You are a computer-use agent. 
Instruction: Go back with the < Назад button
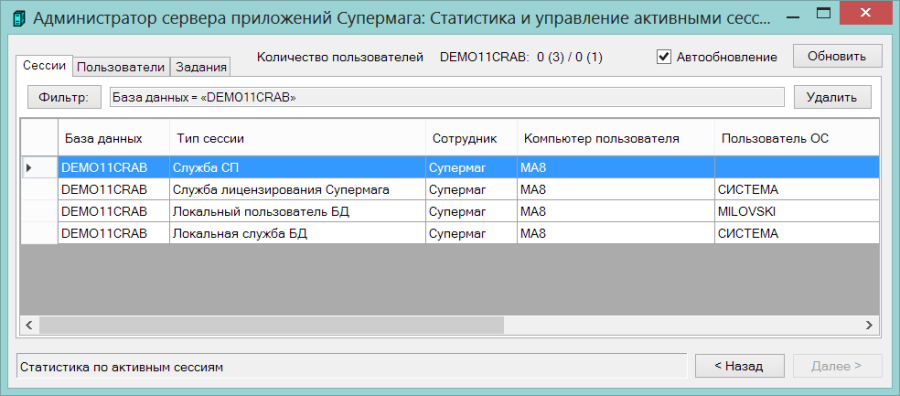coord(739,366)
